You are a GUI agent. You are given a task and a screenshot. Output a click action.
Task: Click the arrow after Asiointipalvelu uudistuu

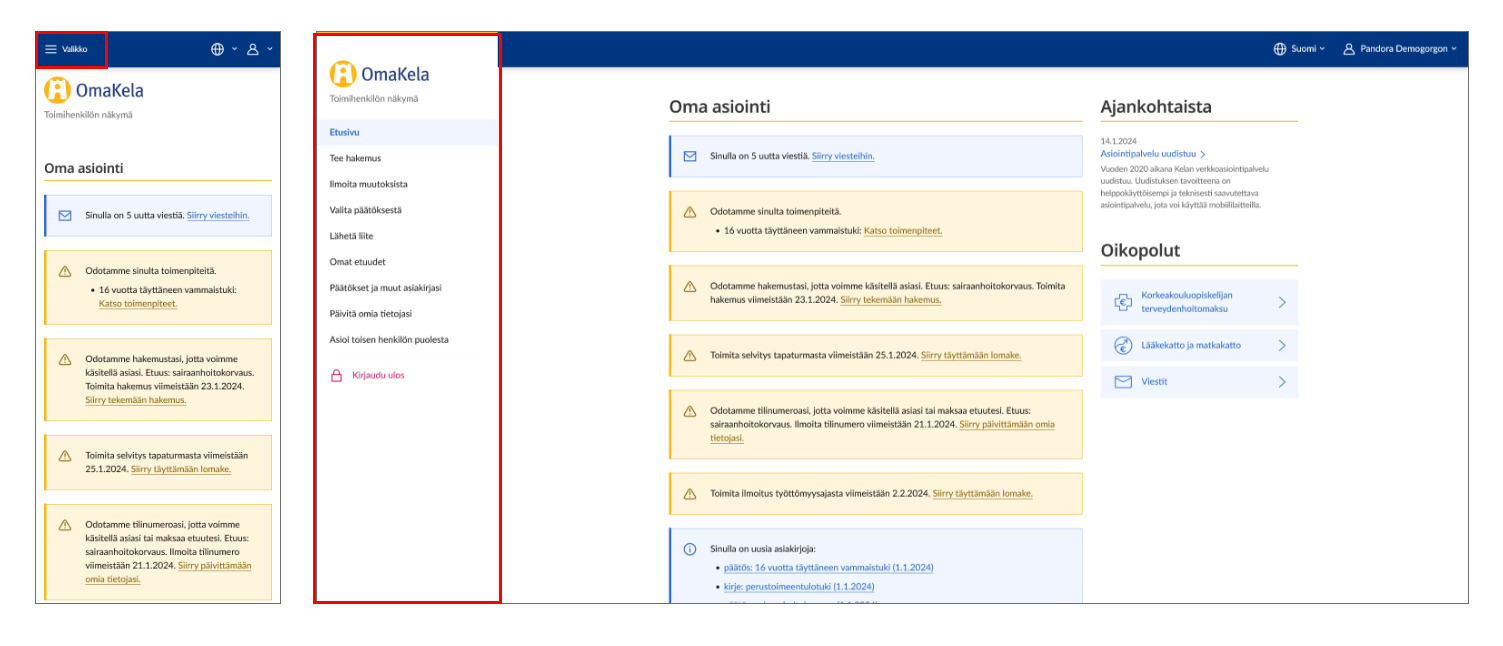(x=1203, y=155)
